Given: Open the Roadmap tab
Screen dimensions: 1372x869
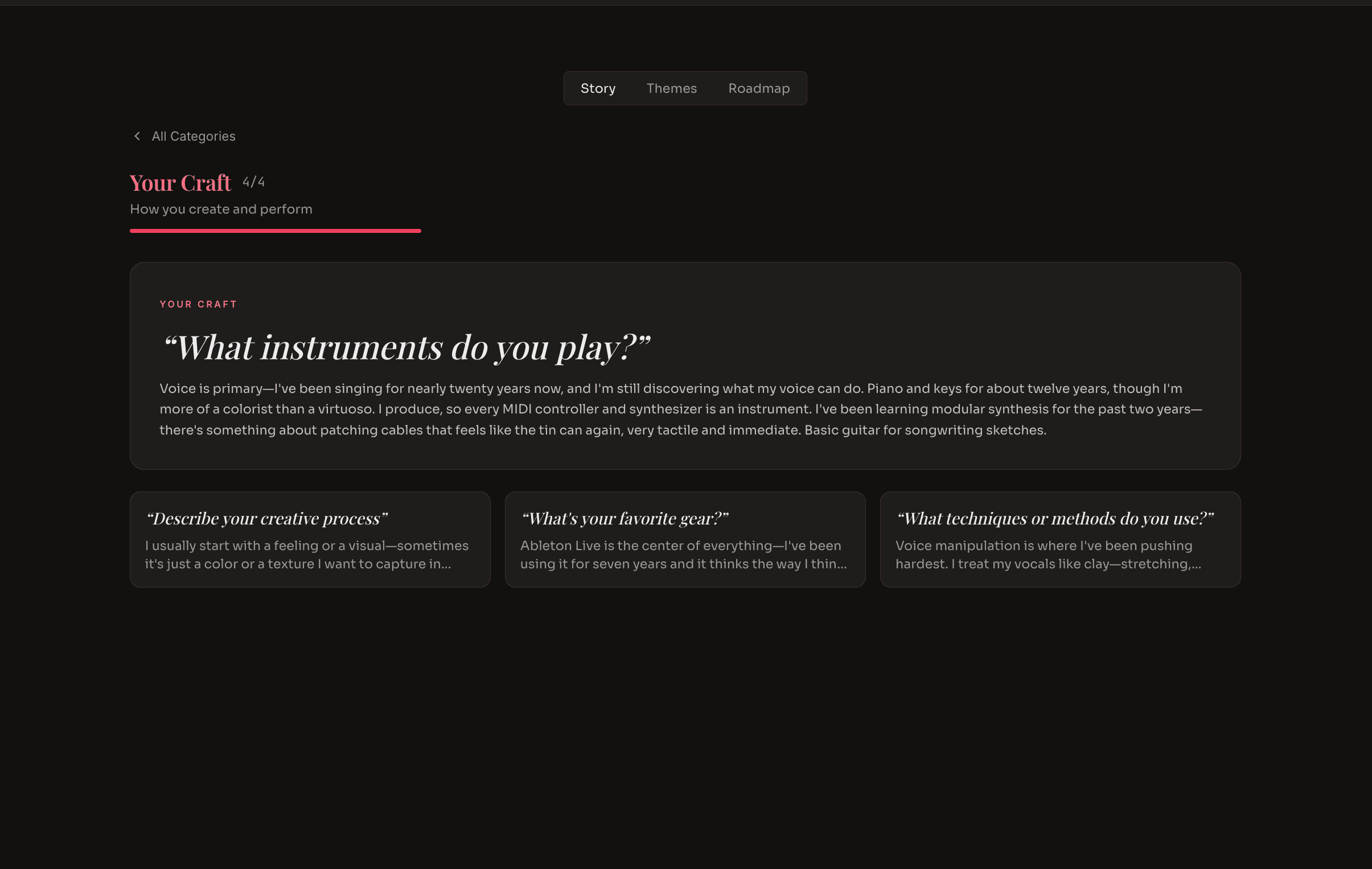Looking at the screenshot, I should [x=758, y=88].
